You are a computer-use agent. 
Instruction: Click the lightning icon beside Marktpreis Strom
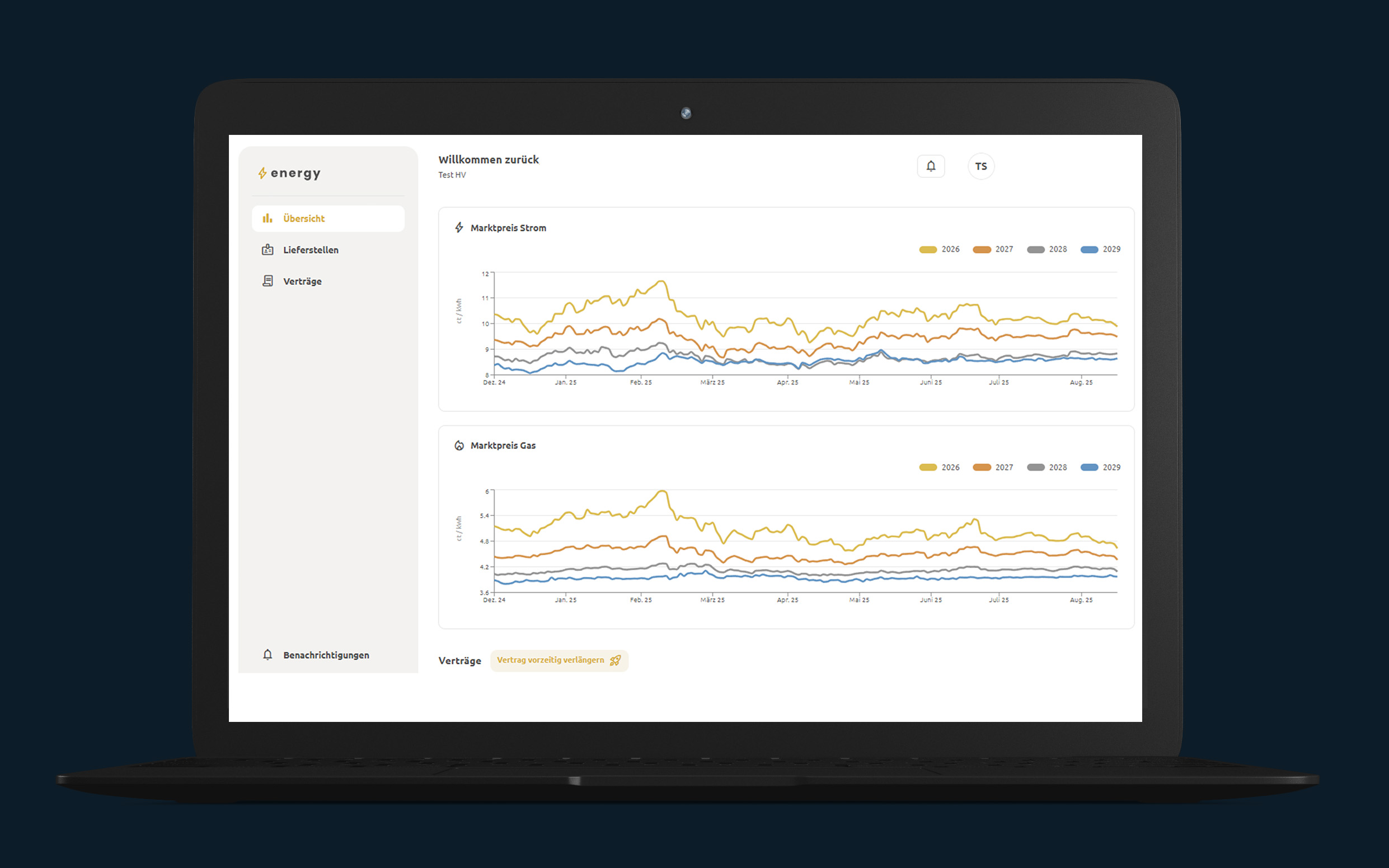point(459,228)
